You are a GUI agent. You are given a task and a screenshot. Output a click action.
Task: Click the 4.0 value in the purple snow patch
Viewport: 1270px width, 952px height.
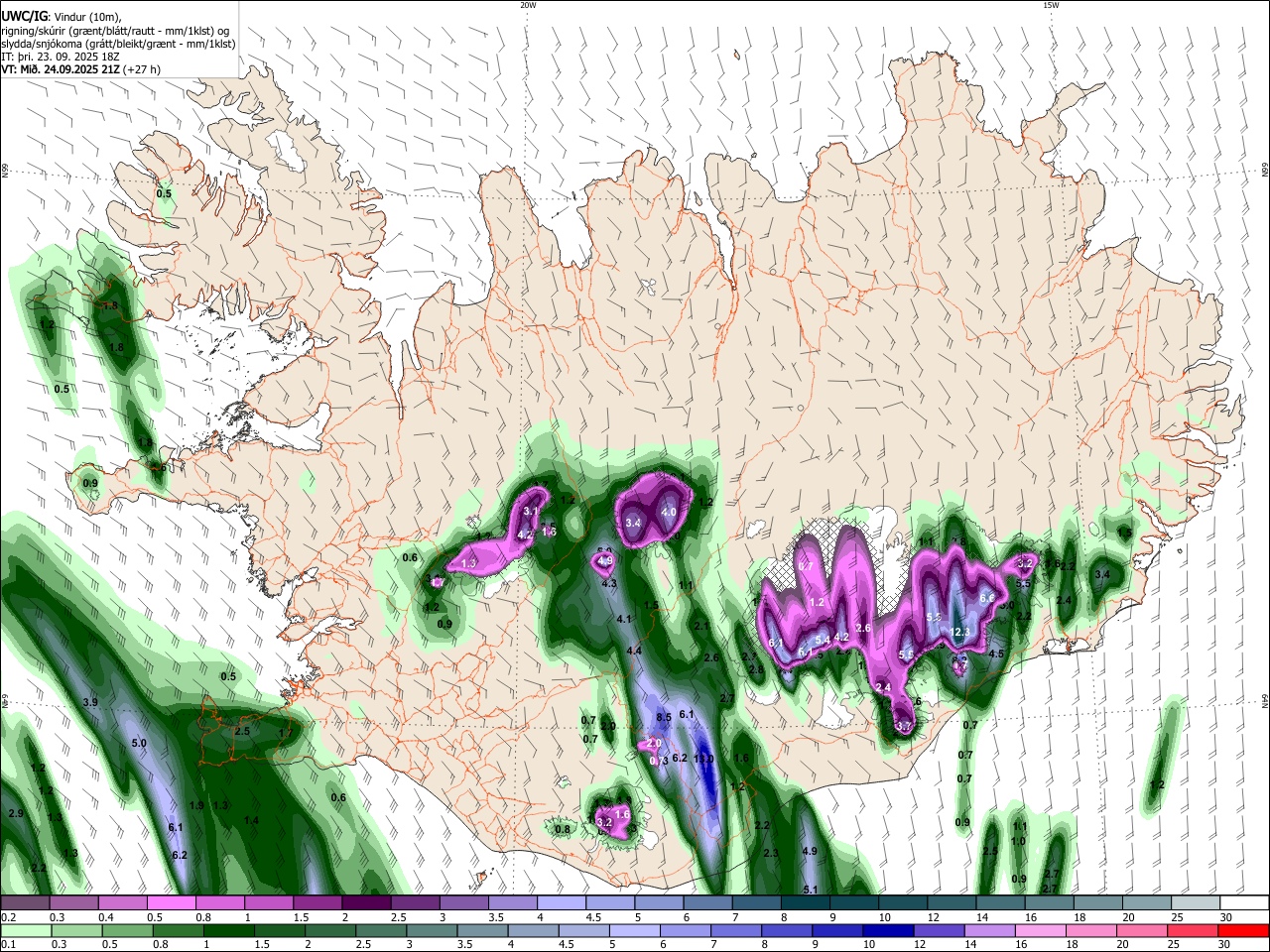click(669, 513)
